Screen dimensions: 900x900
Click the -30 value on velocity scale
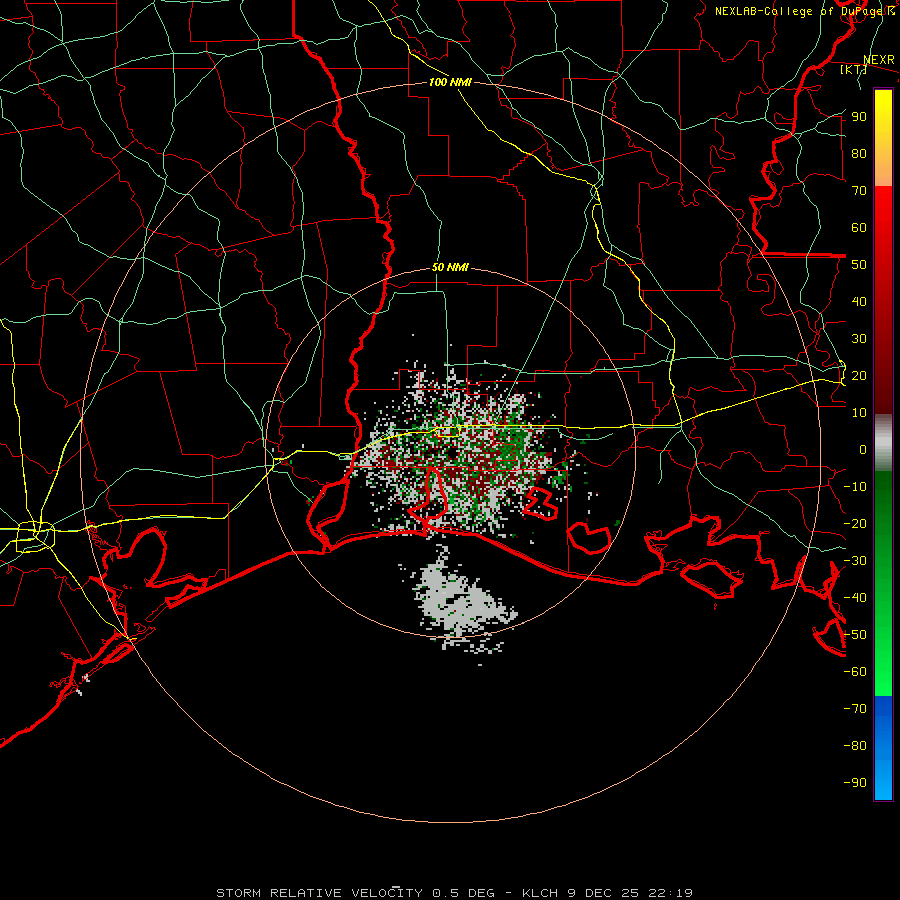pyautogui.click(x=855, y=561)
